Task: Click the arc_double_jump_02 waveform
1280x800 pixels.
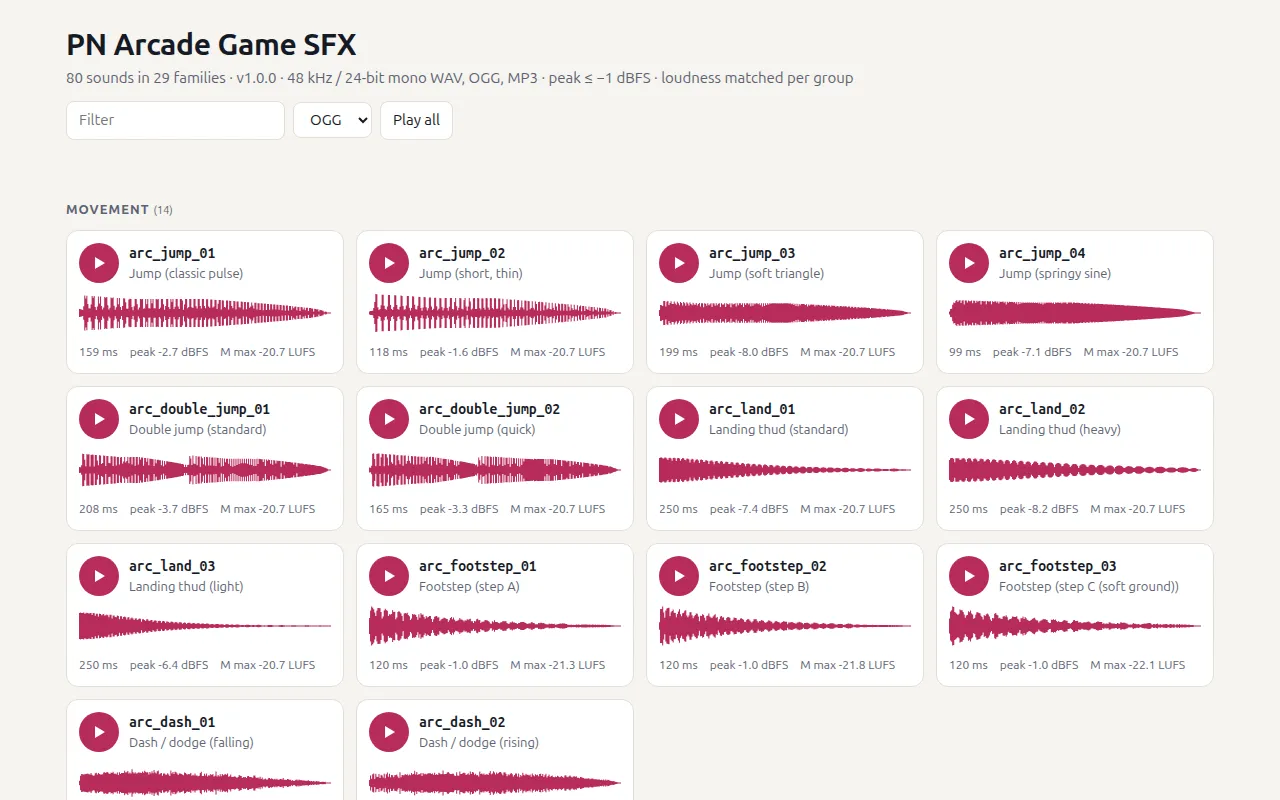Action: 495,470
